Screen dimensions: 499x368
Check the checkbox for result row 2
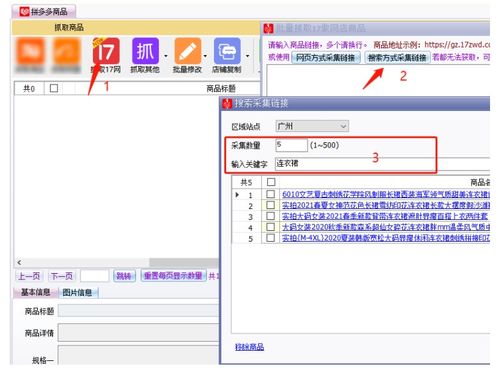point(271,205)
